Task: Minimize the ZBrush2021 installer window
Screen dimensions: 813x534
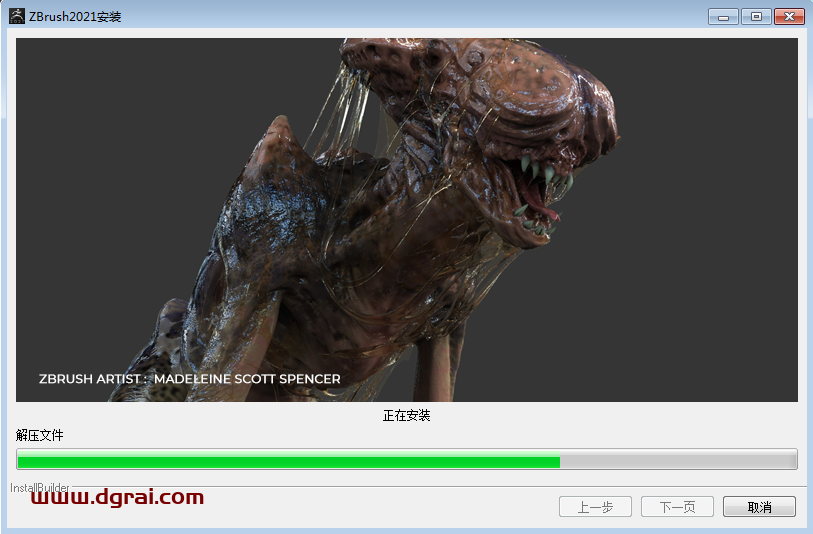Action: 723,17
